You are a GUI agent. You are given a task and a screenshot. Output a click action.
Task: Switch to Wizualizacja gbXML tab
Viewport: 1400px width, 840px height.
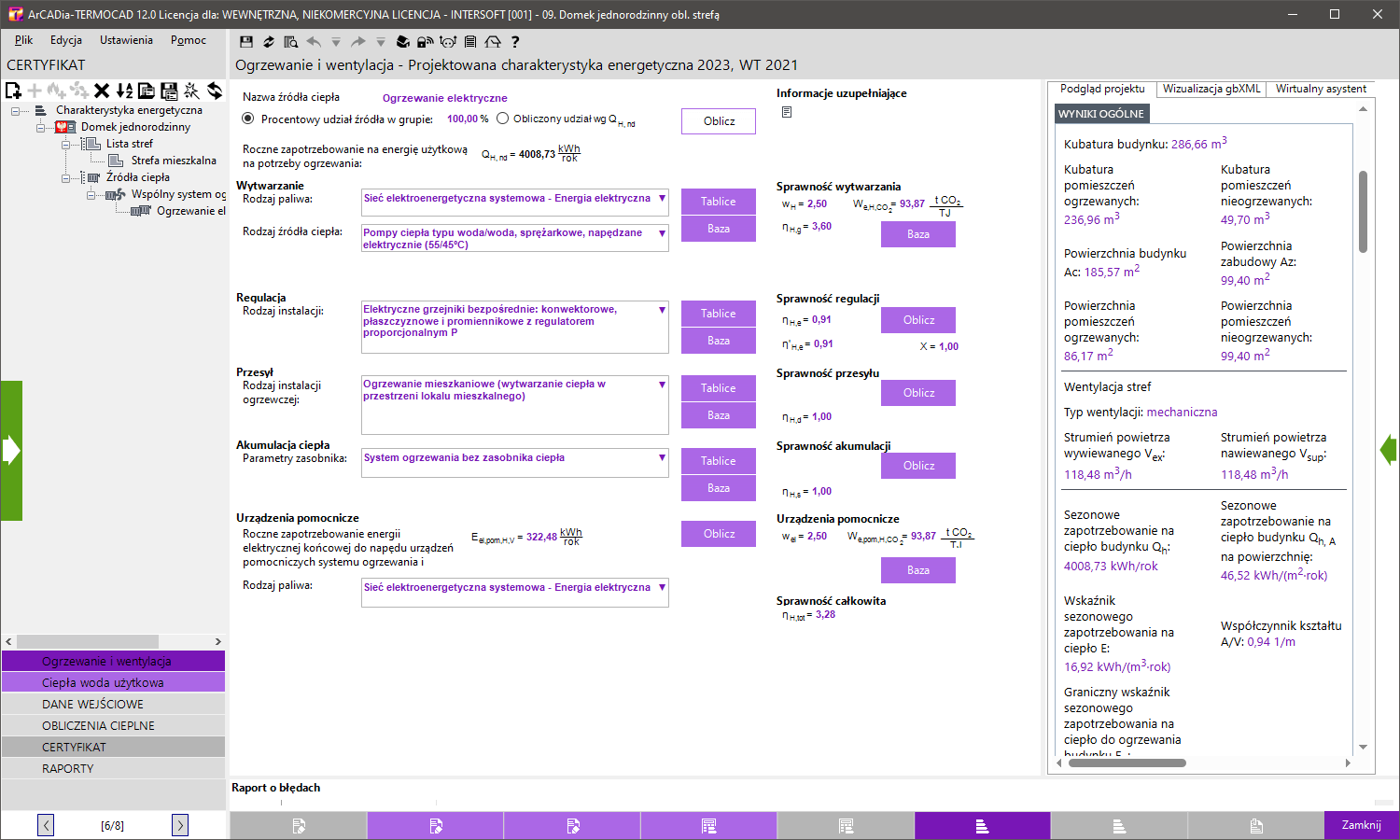click(1211, 89)
